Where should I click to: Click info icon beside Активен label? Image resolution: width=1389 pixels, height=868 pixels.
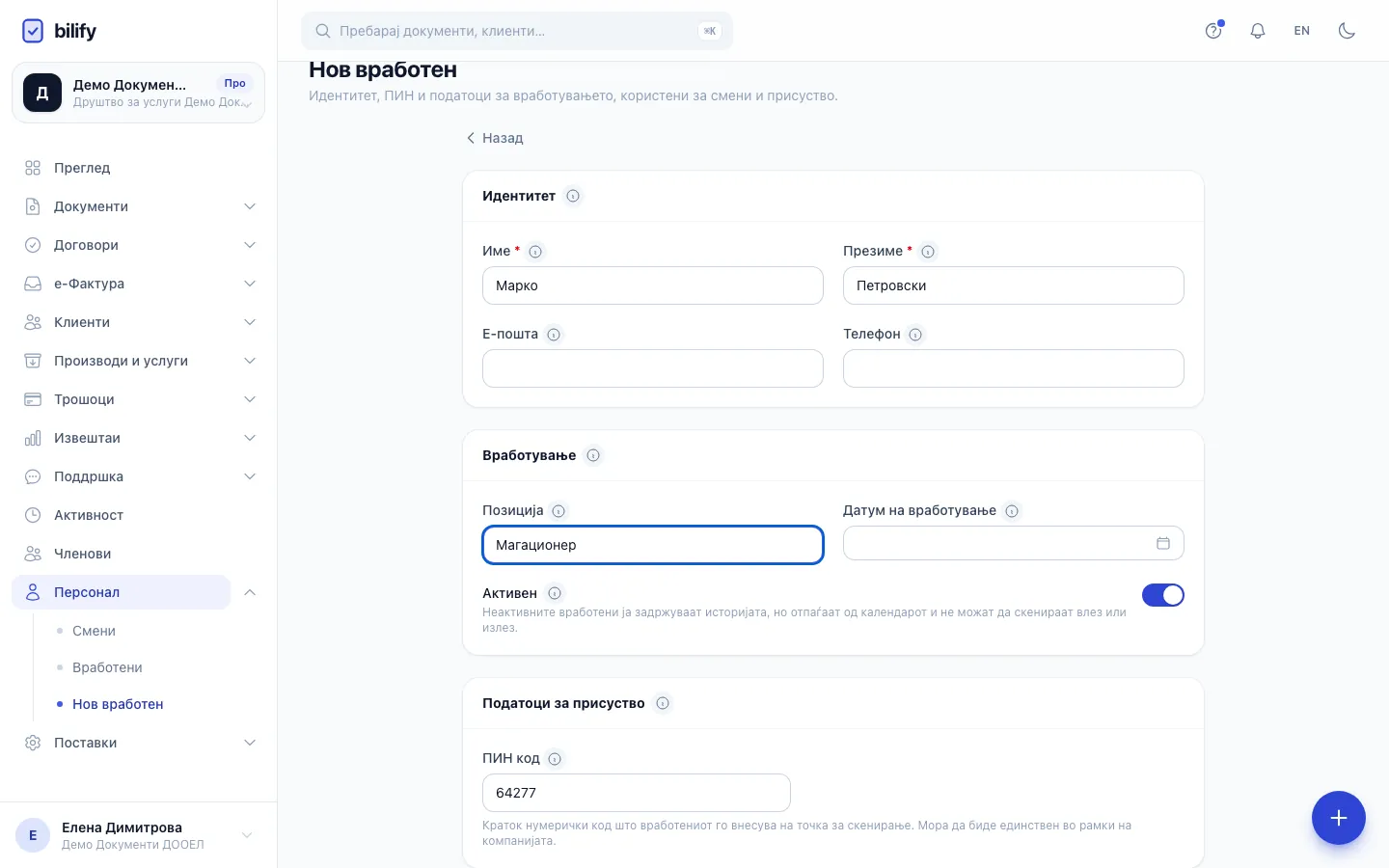tap(555, 593)
